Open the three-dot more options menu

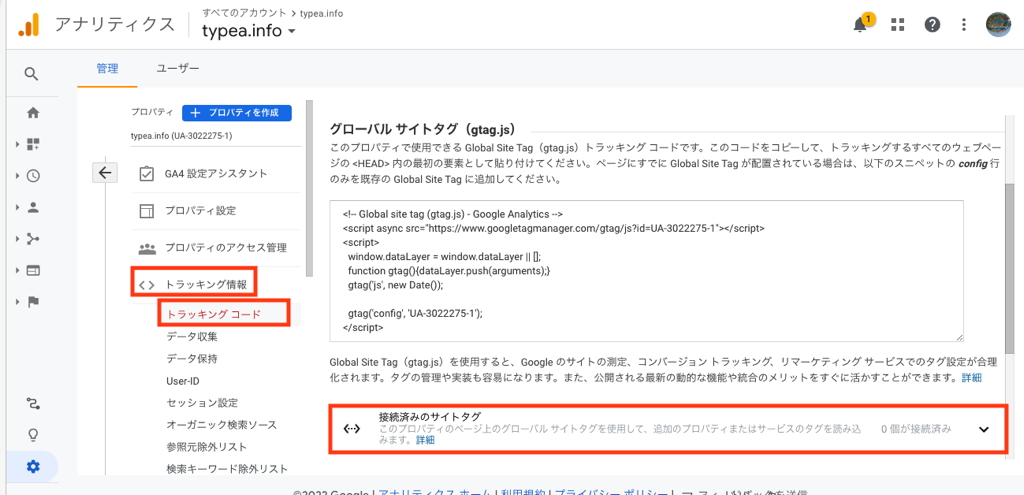pyautogui.click(x=964, y=25)
